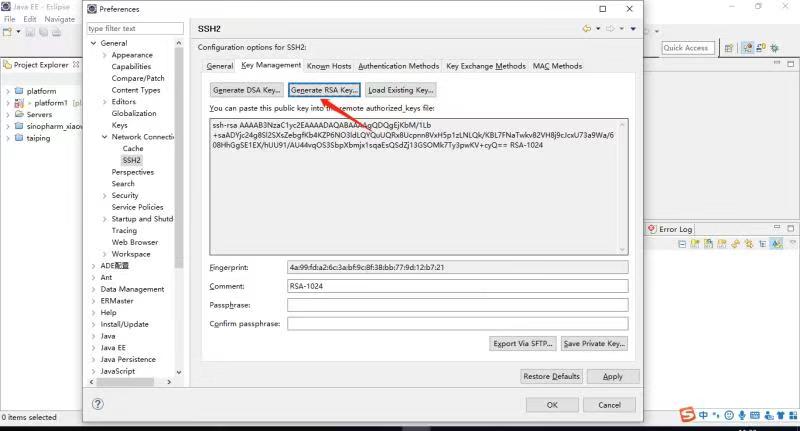Click the preferences tree horizontal scrollbar thumb
The image size is (800, 431).
click(x=125, y=382)
